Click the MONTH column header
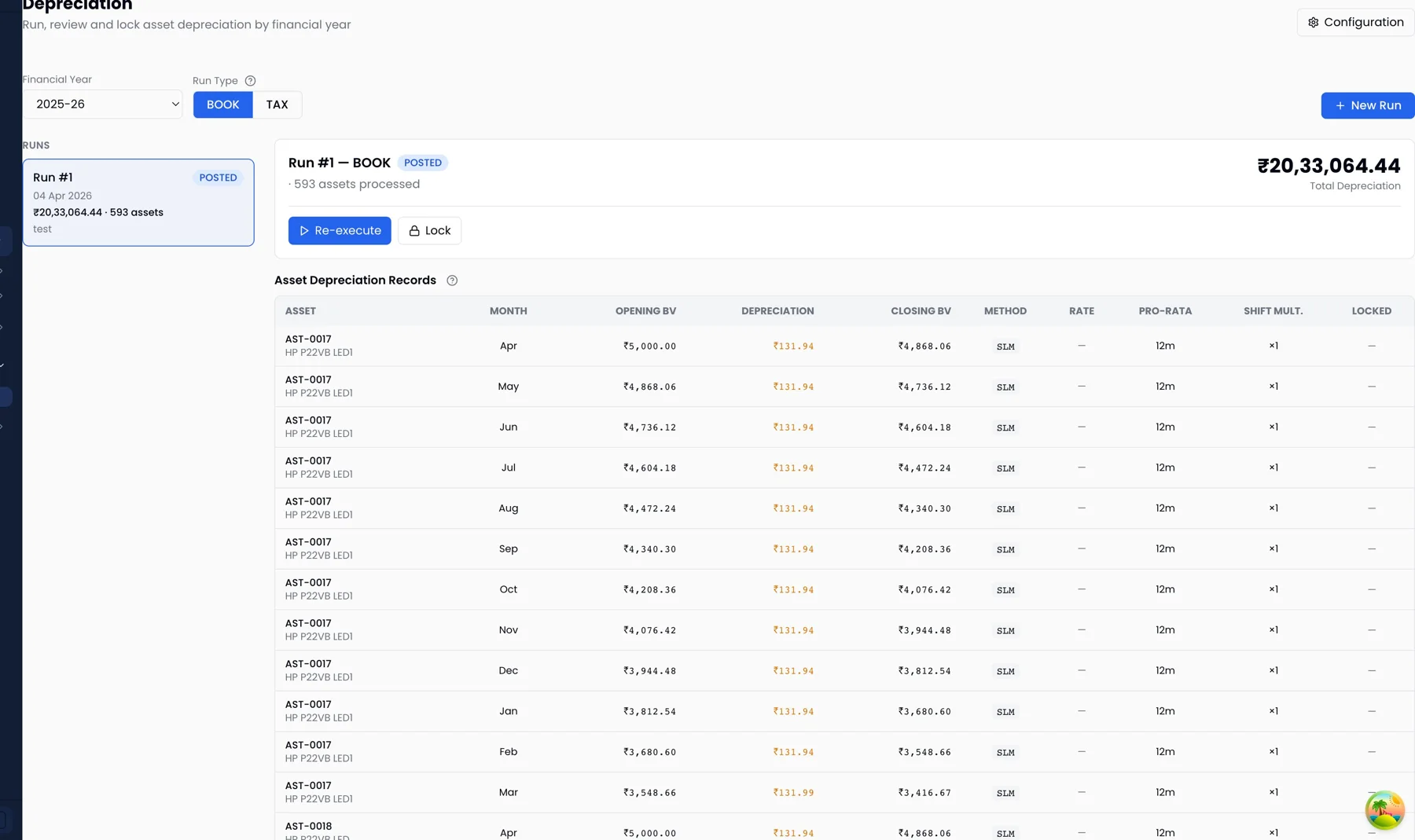1415x840 pixels. pyautogui.click(x=509, y=311)
